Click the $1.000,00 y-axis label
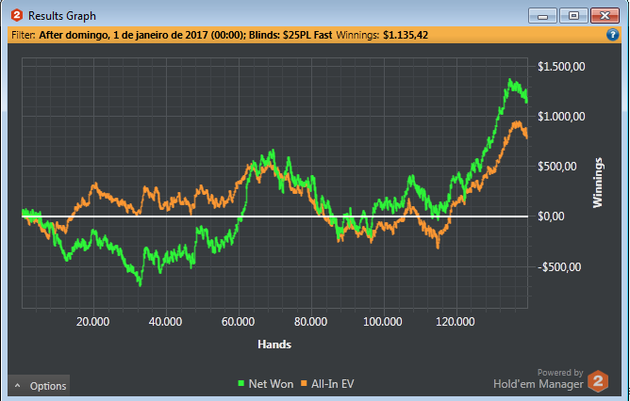This screenshot has height=401, width=630. tap(561, 117)
